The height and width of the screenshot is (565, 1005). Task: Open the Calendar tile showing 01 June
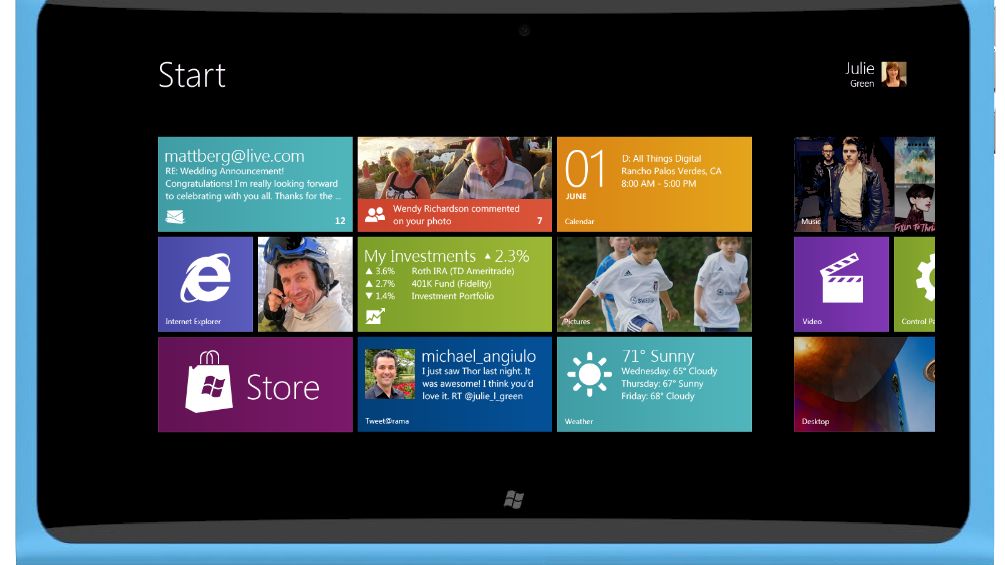654,184
